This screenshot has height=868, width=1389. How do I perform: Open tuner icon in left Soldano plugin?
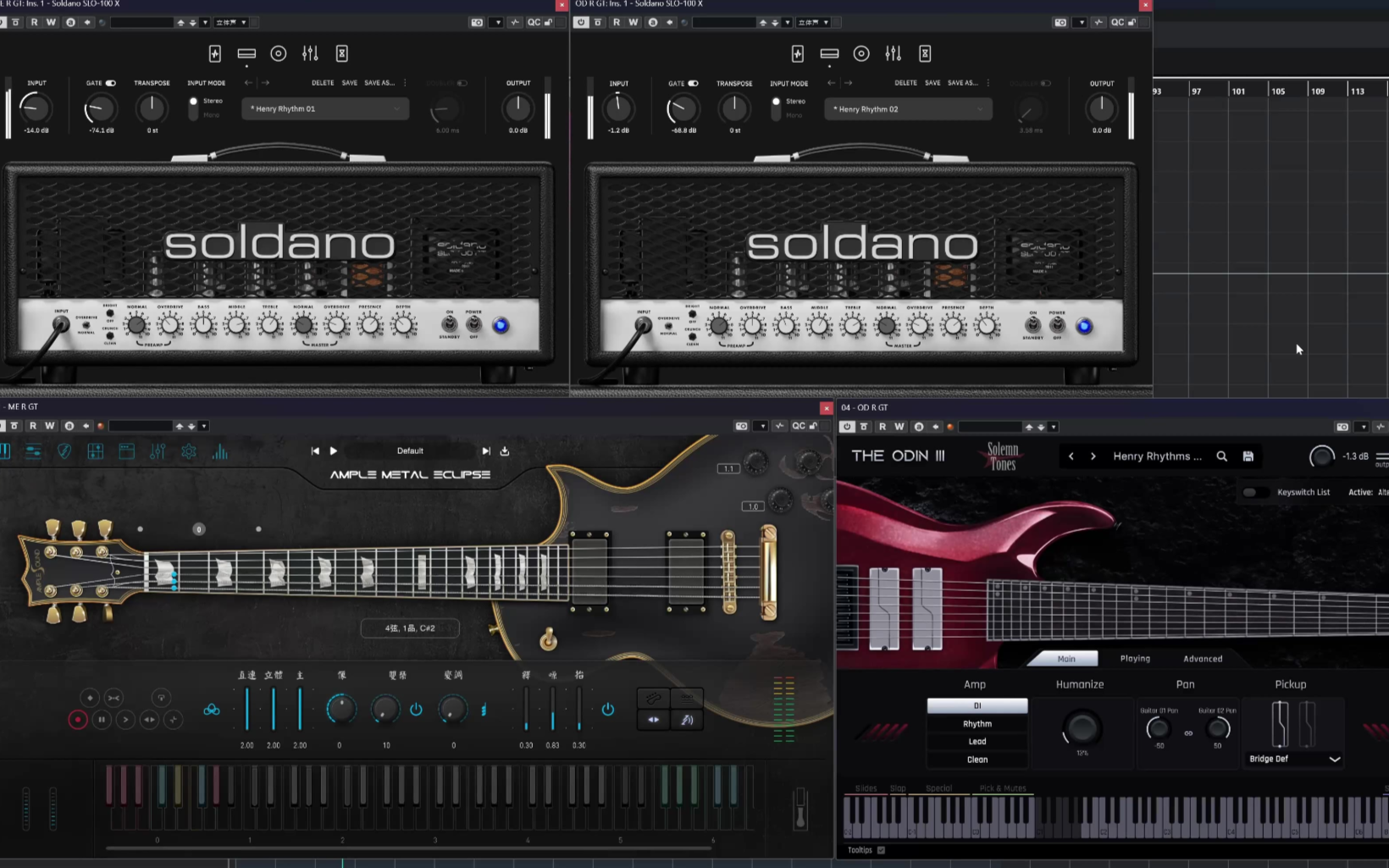(215, 53)
